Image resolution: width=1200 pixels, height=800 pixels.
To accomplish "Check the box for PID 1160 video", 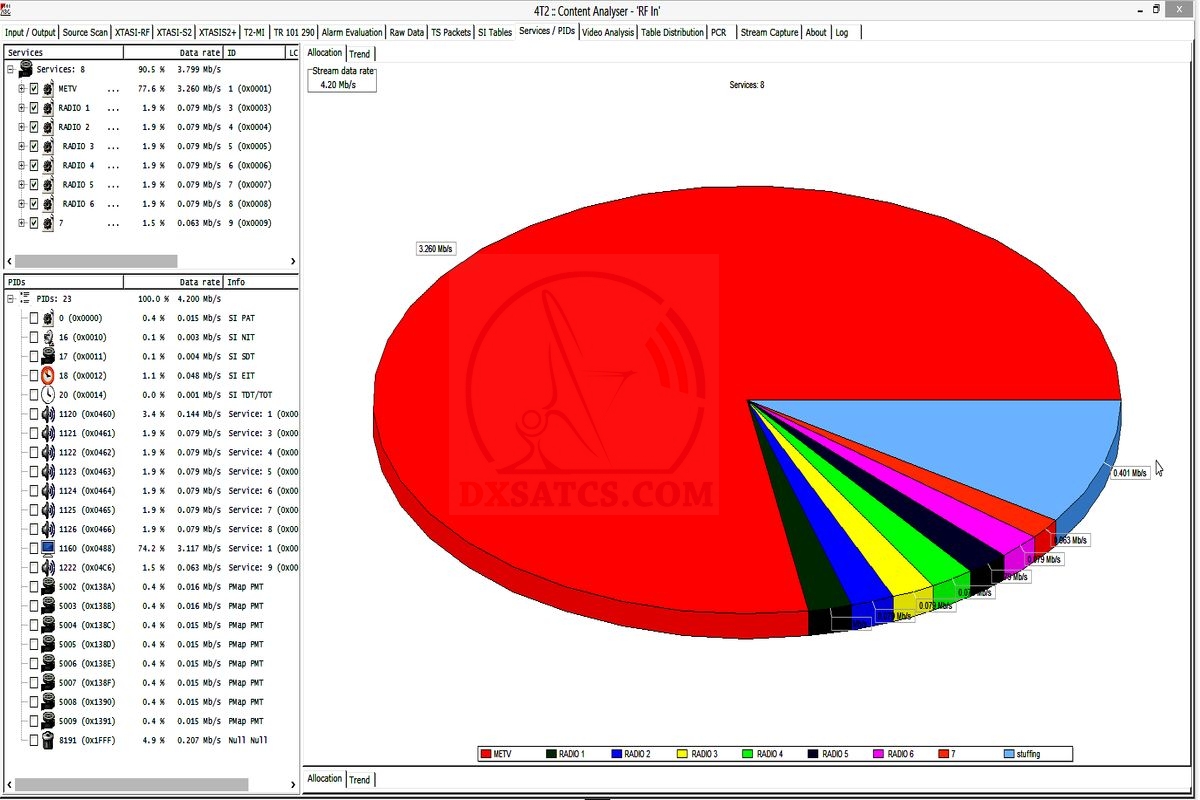I will pos(34,548).
